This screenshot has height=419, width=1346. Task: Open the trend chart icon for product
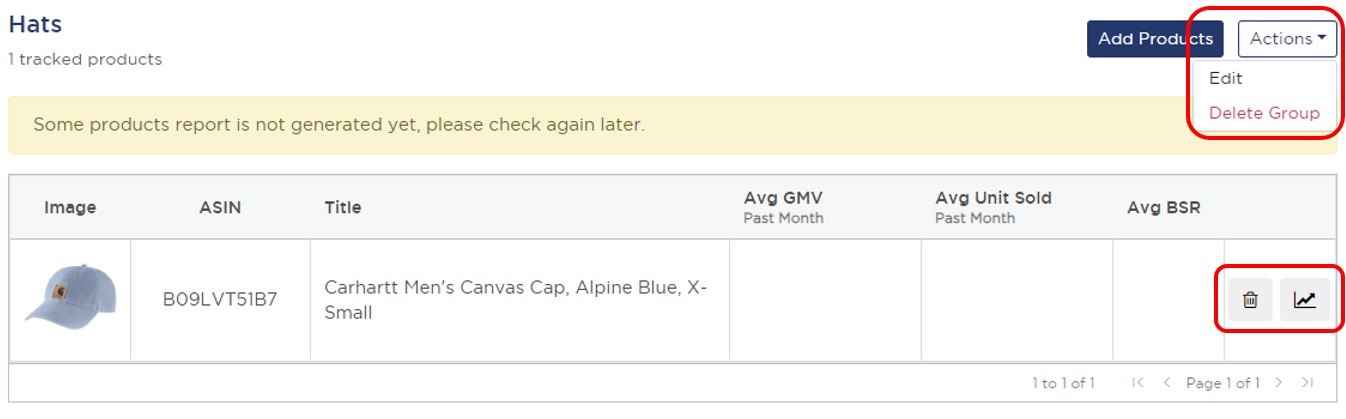(1304, 299)
